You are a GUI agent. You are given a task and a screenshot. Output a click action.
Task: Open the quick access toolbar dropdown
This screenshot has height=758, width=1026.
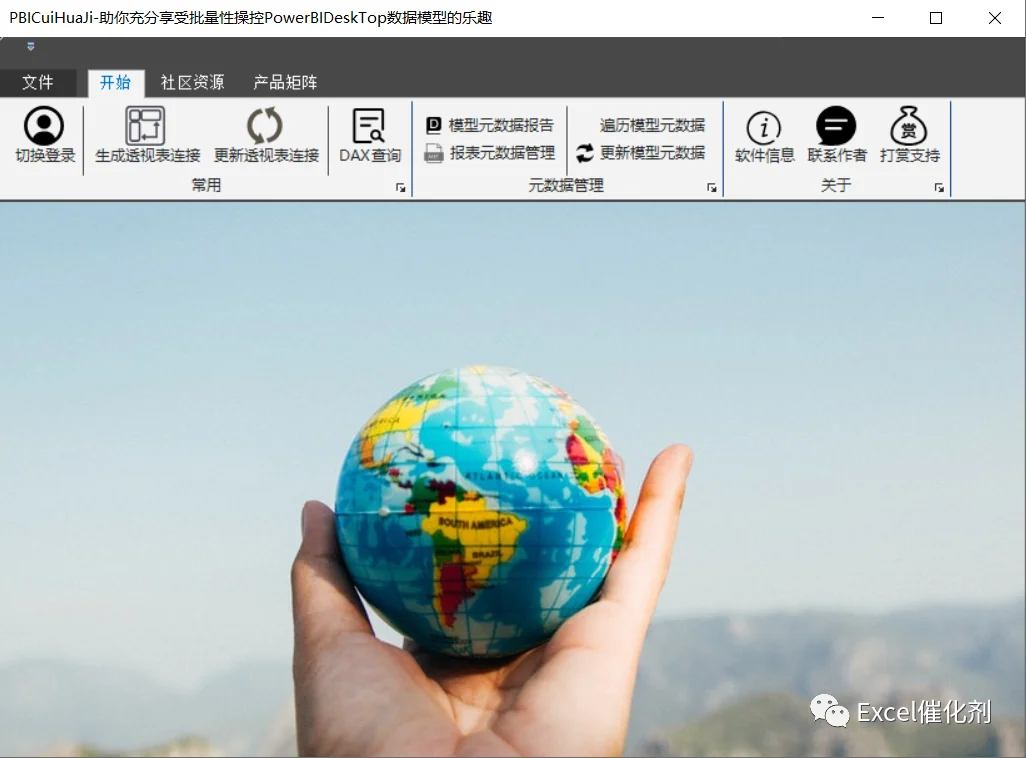tap(31, 46)
